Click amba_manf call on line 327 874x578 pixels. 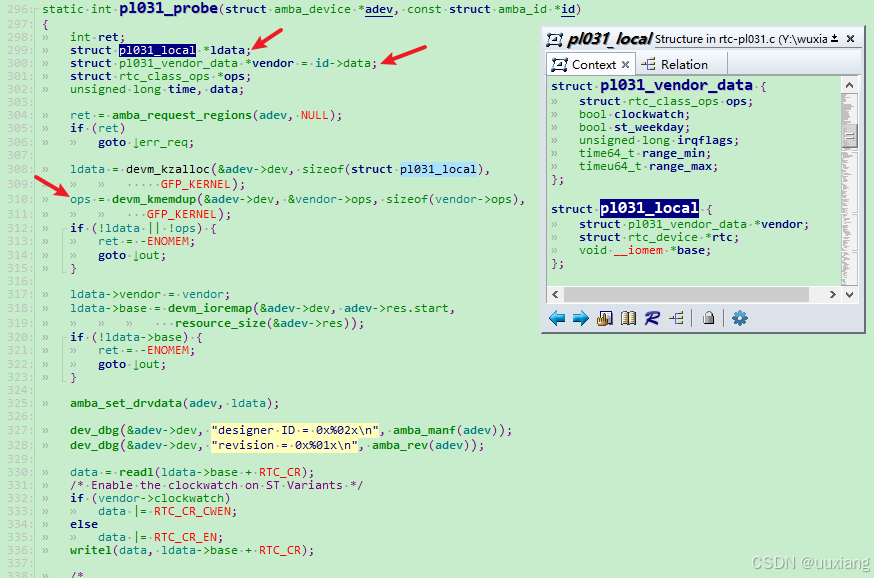(424, 430)
